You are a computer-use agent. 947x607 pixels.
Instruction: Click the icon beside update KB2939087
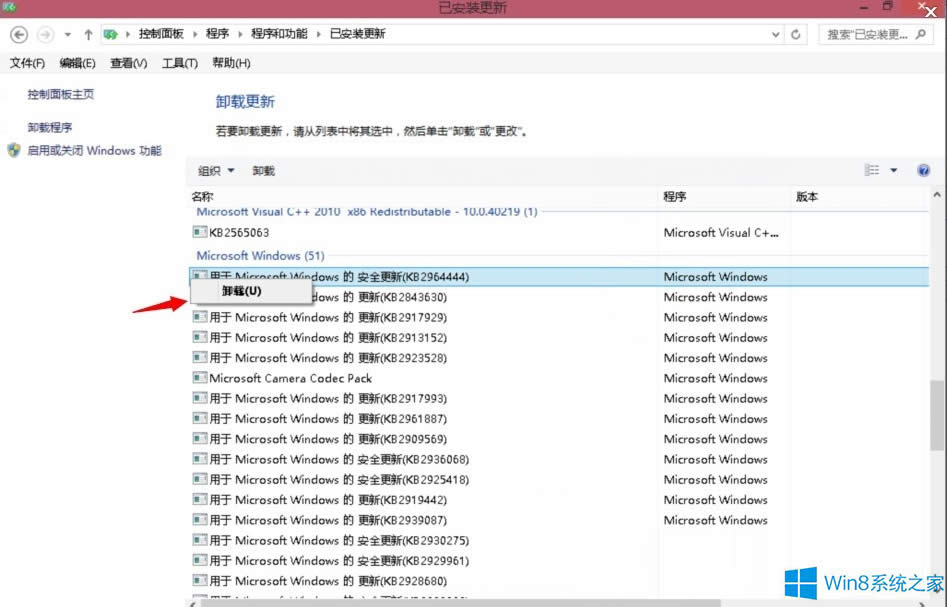199,519
